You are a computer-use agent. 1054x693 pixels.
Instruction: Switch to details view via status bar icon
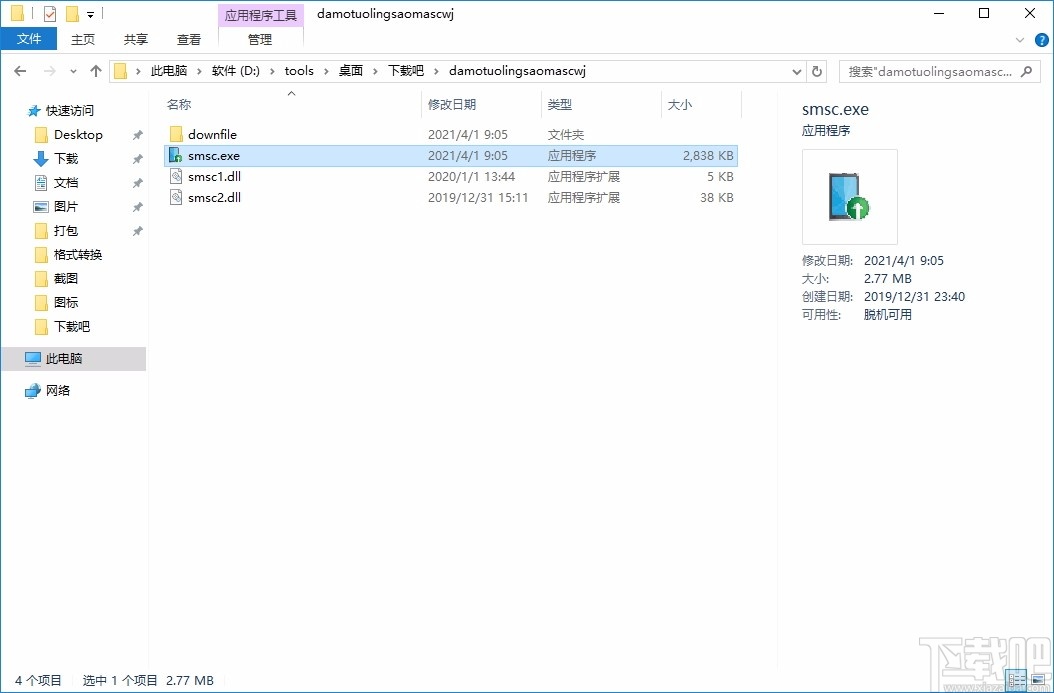point(1016,679)
